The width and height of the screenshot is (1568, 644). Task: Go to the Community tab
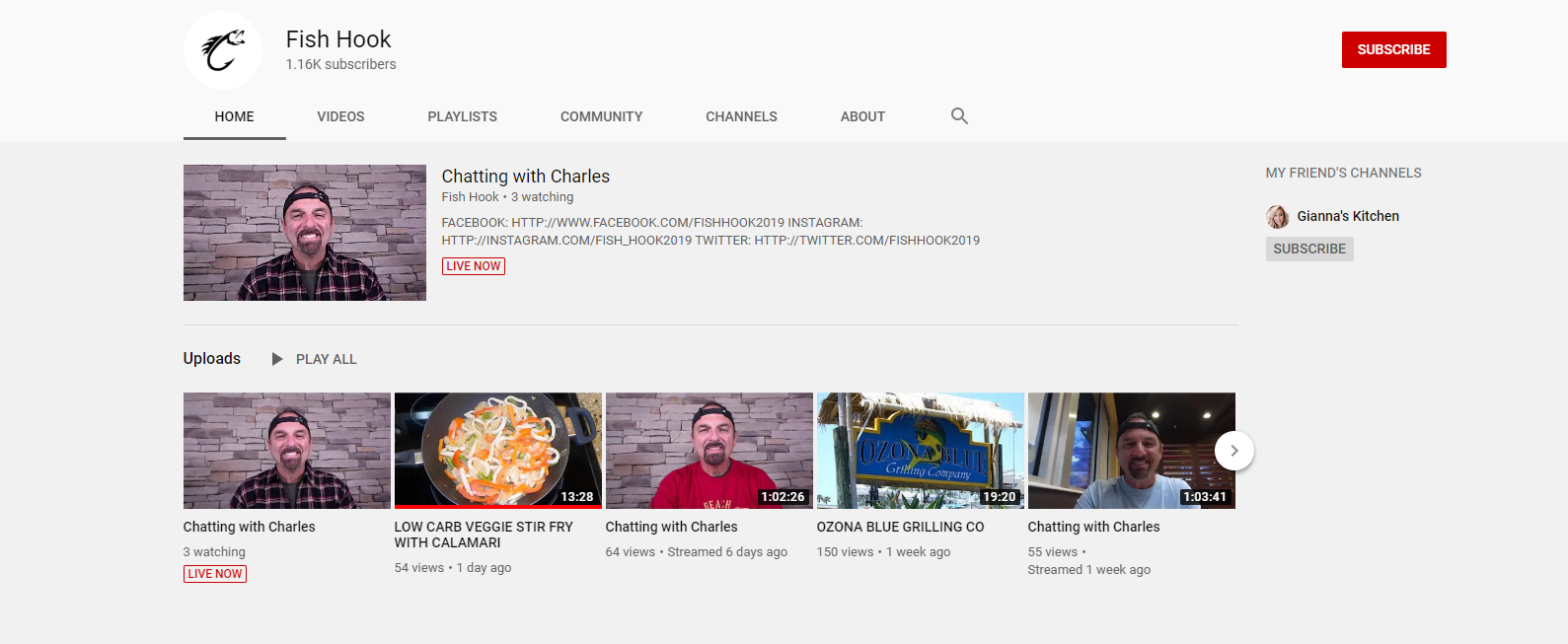pos(602,116)
